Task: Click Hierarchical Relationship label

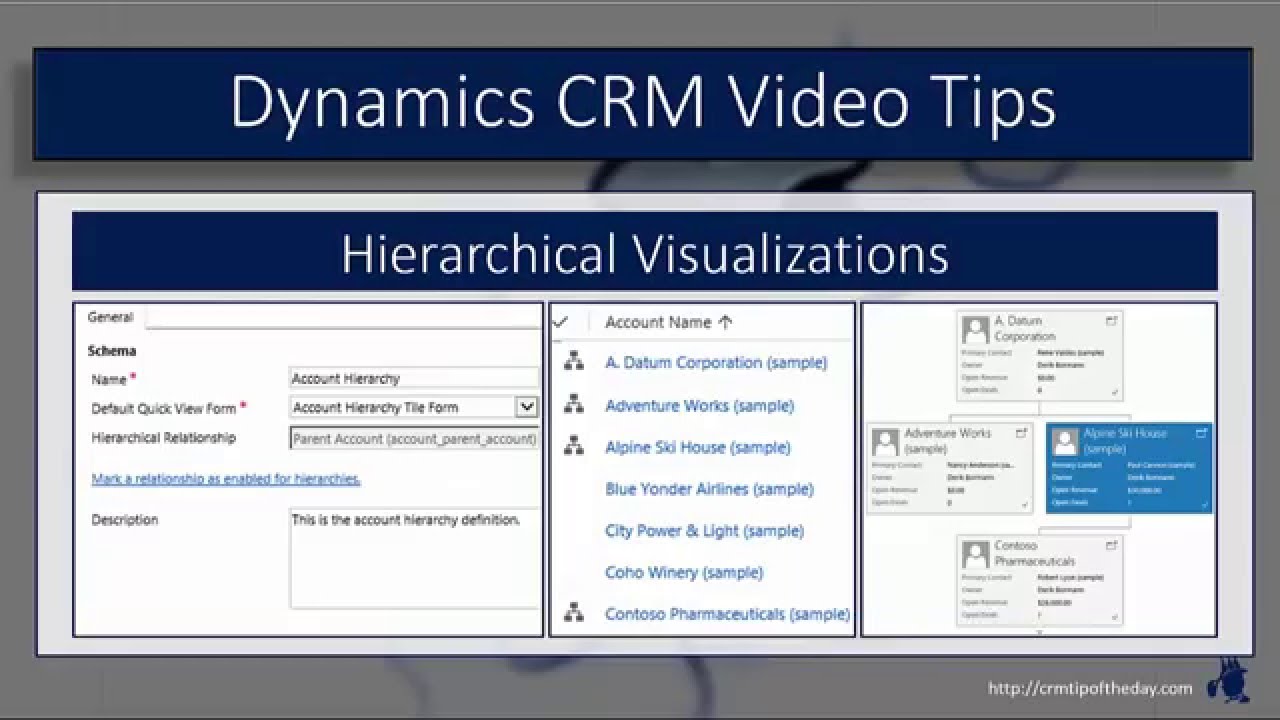Action: point(164,438)
